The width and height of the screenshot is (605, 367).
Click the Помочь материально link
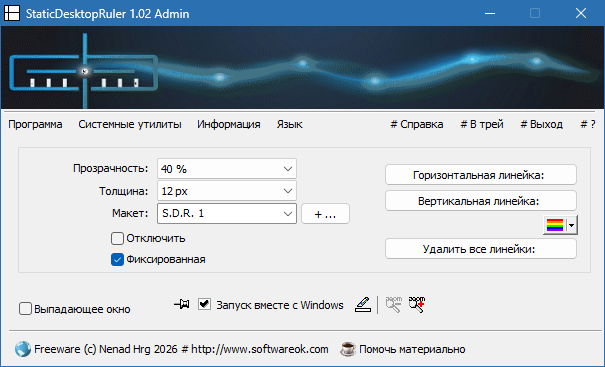click(412, 349)
